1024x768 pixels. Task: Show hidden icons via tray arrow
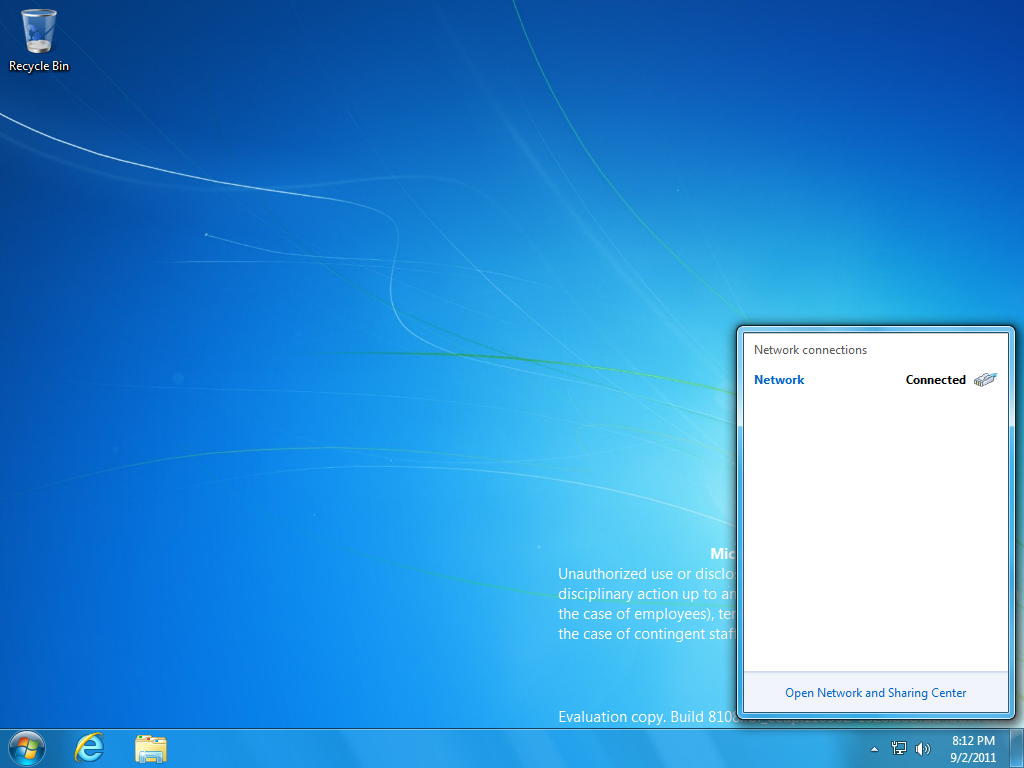click(875, 748)
